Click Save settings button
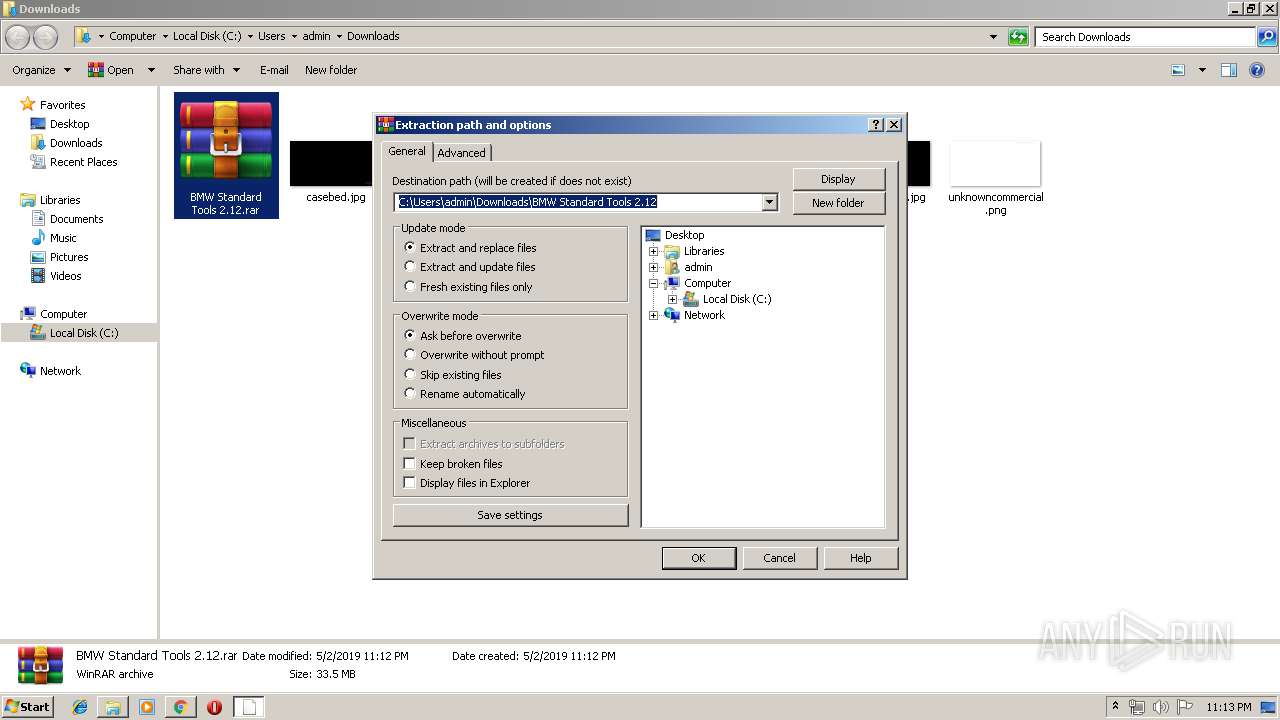The width and height of the screenshot is (1280, 720). pyautogui.click(x=510, y=515)
